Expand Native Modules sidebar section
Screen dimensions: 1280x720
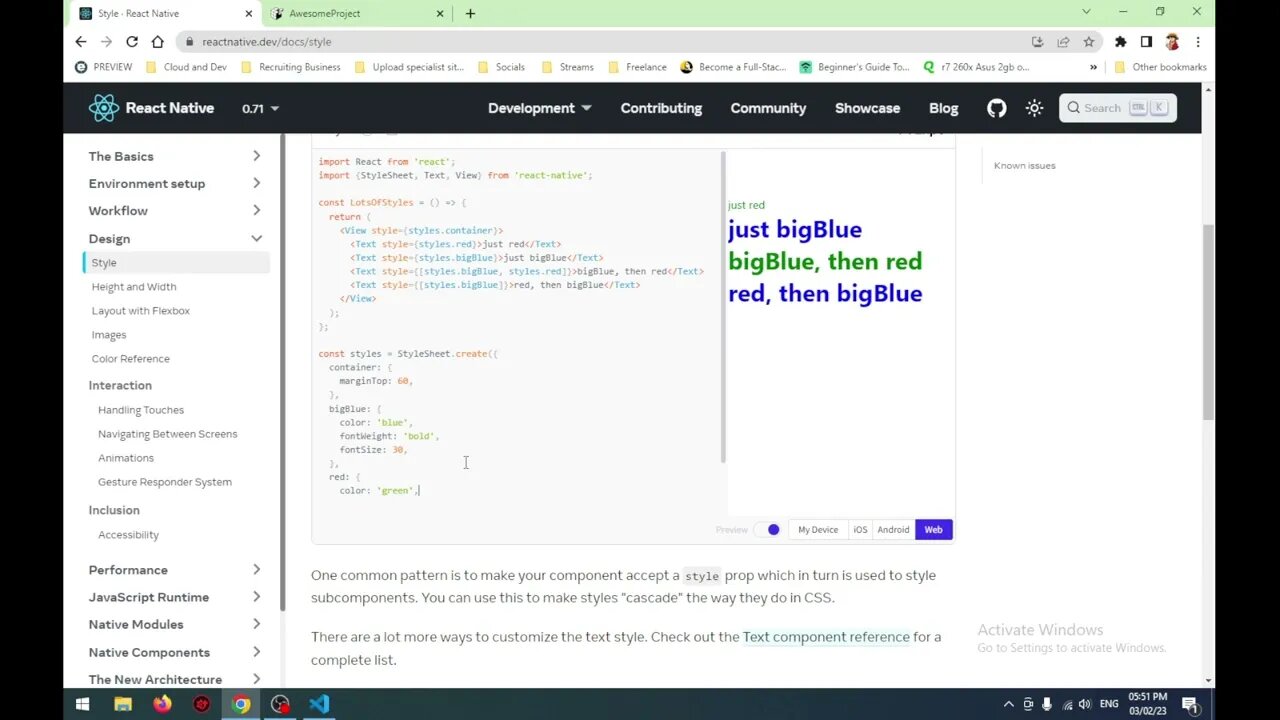(176, 624)
